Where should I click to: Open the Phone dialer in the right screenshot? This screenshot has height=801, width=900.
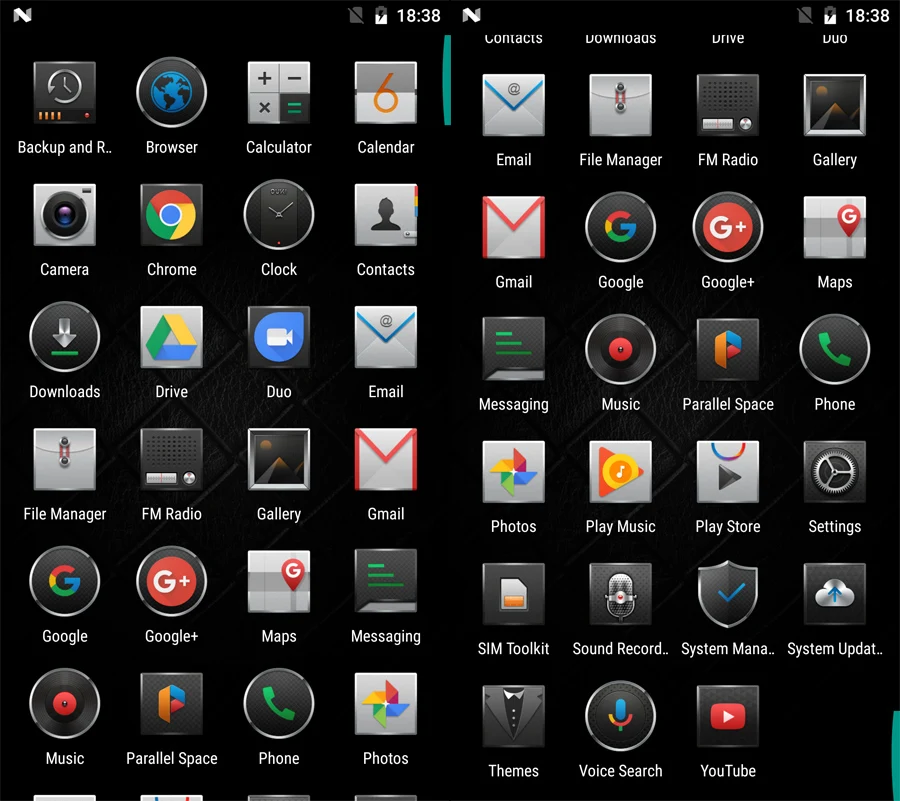tap(834, 349)
